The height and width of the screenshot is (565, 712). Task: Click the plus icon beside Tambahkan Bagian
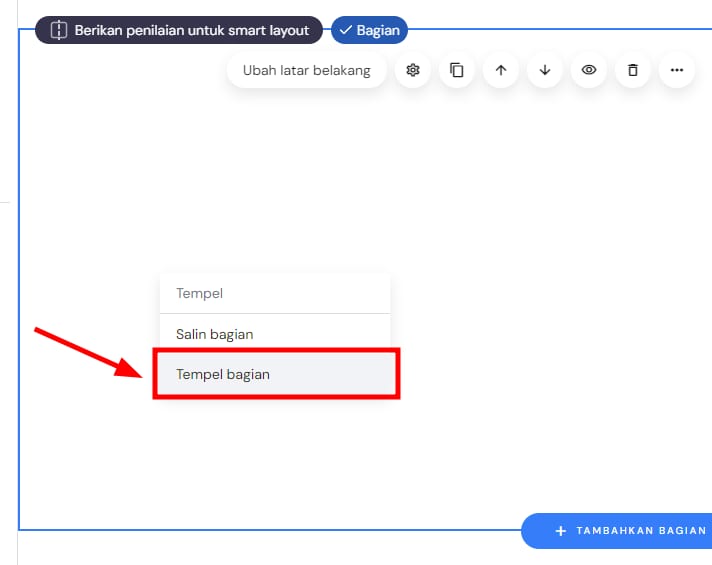click(561, 531)
